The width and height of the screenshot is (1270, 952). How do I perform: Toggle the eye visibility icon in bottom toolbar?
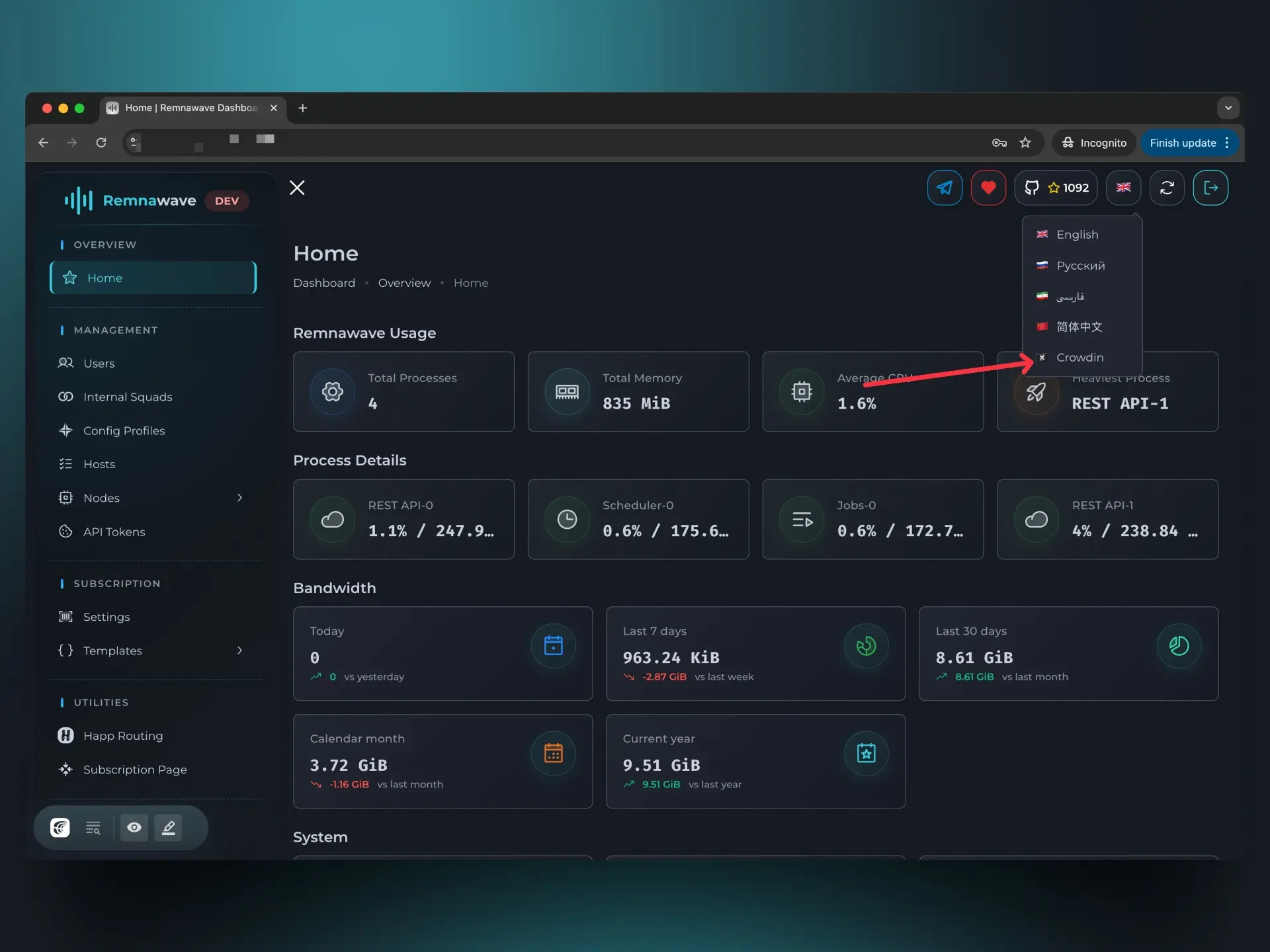tap(134, 828)
